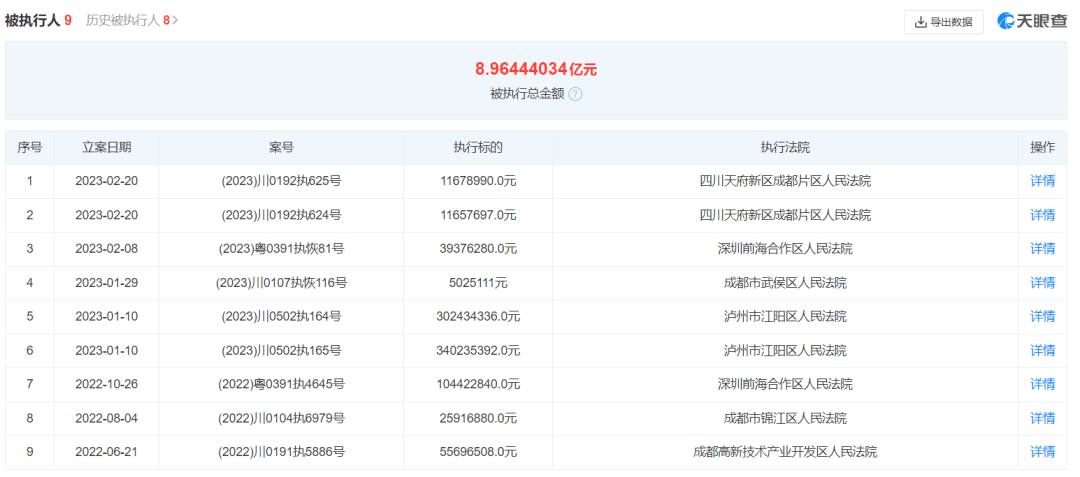Click 四川天府新区成都片区人民法院 in row 1
Image resolution: width=1080 pixels, height=477 pixels.
(x=785, y=182)
